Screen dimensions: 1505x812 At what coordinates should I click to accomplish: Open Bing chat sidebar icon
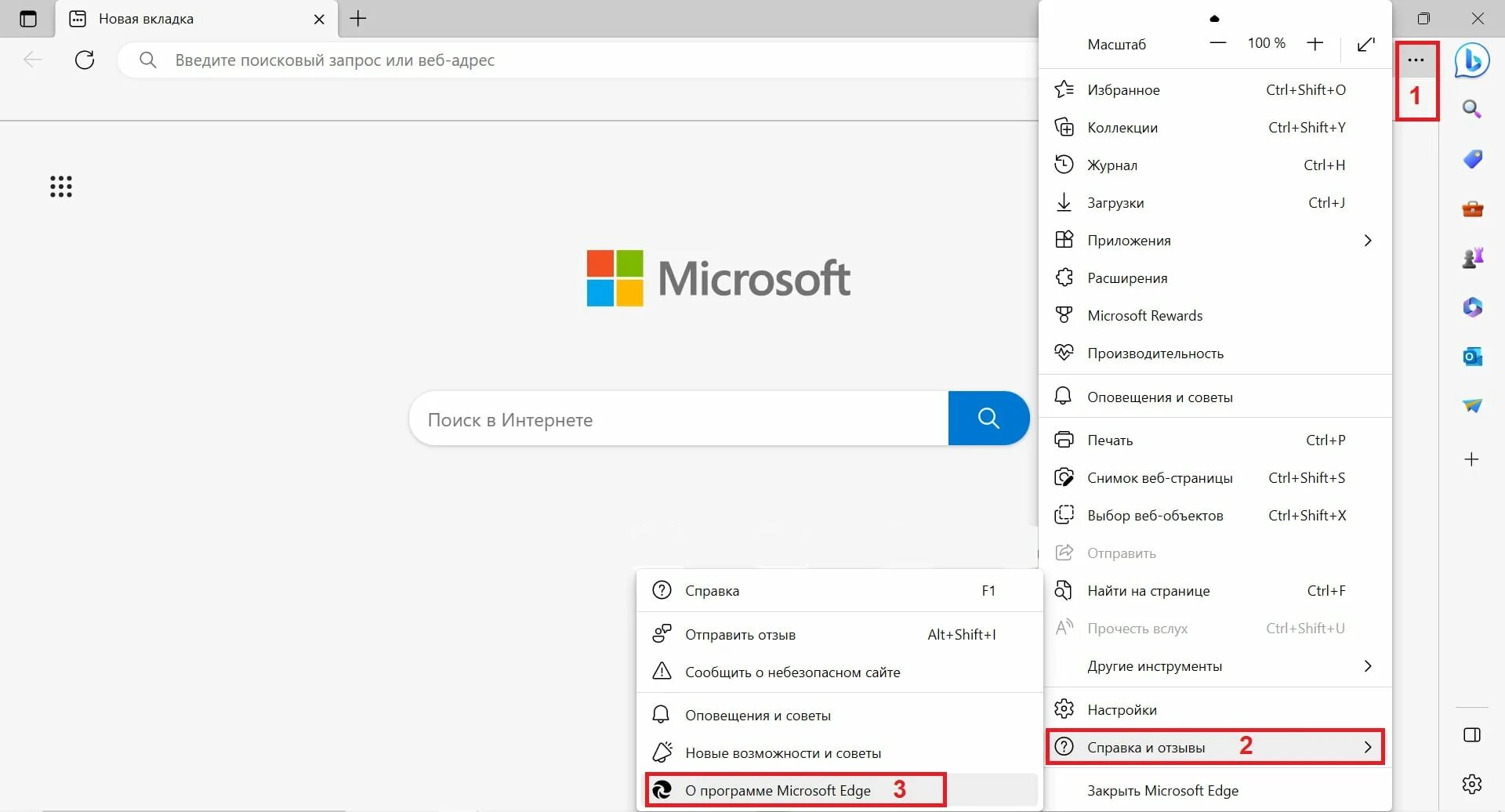point(1472,60)
